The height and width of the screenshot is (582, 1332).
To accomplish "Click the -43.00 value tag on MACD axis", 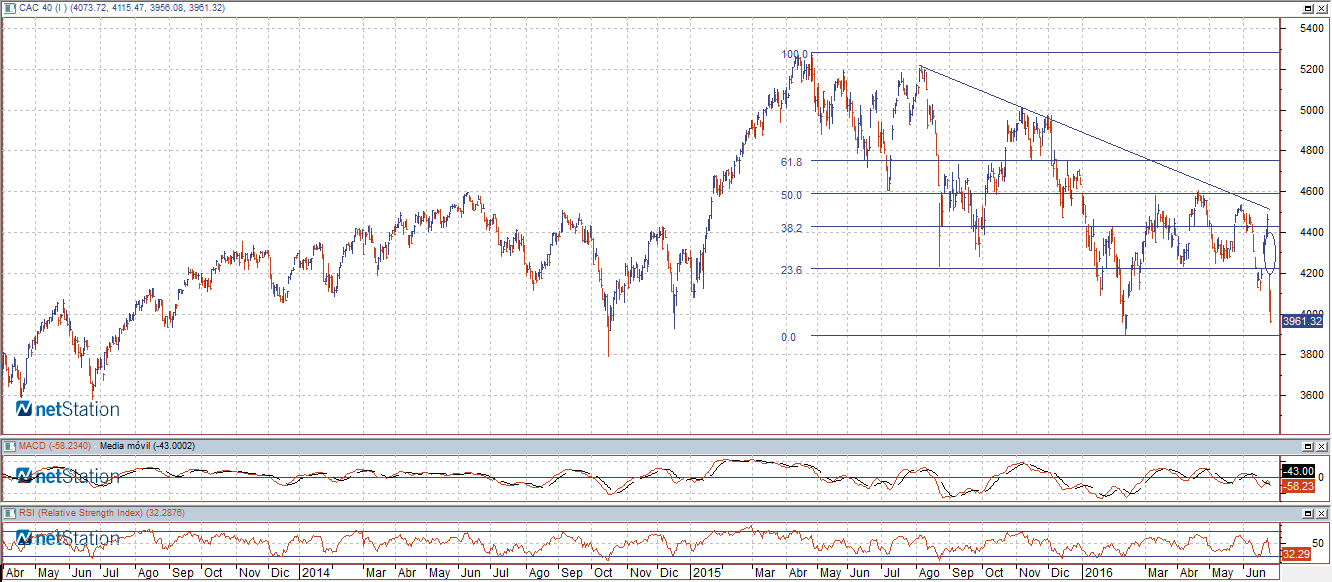I will click(x=1299, y=470).
